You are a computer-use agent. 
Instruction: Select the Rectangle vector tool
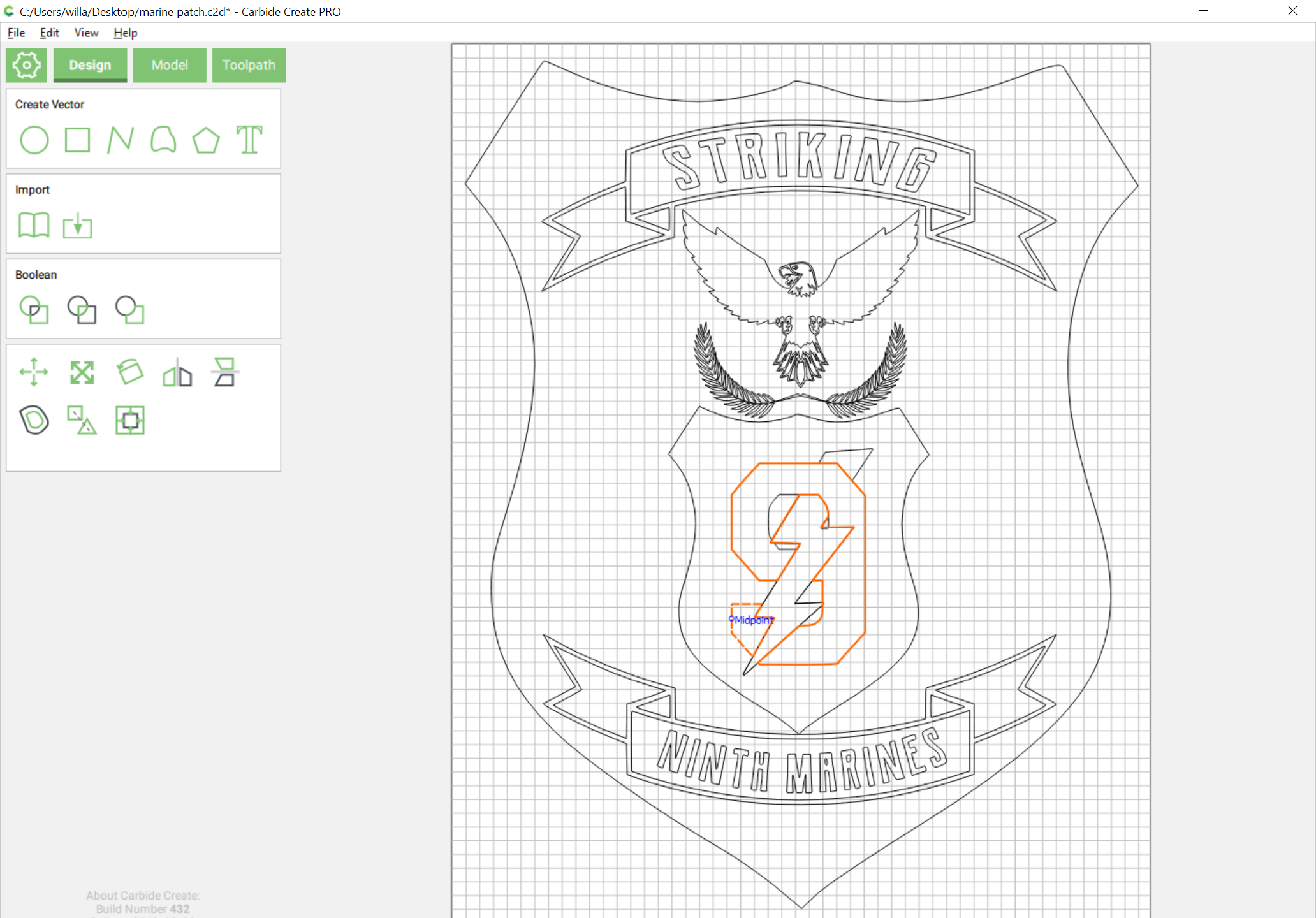click(x=77, y=140)
